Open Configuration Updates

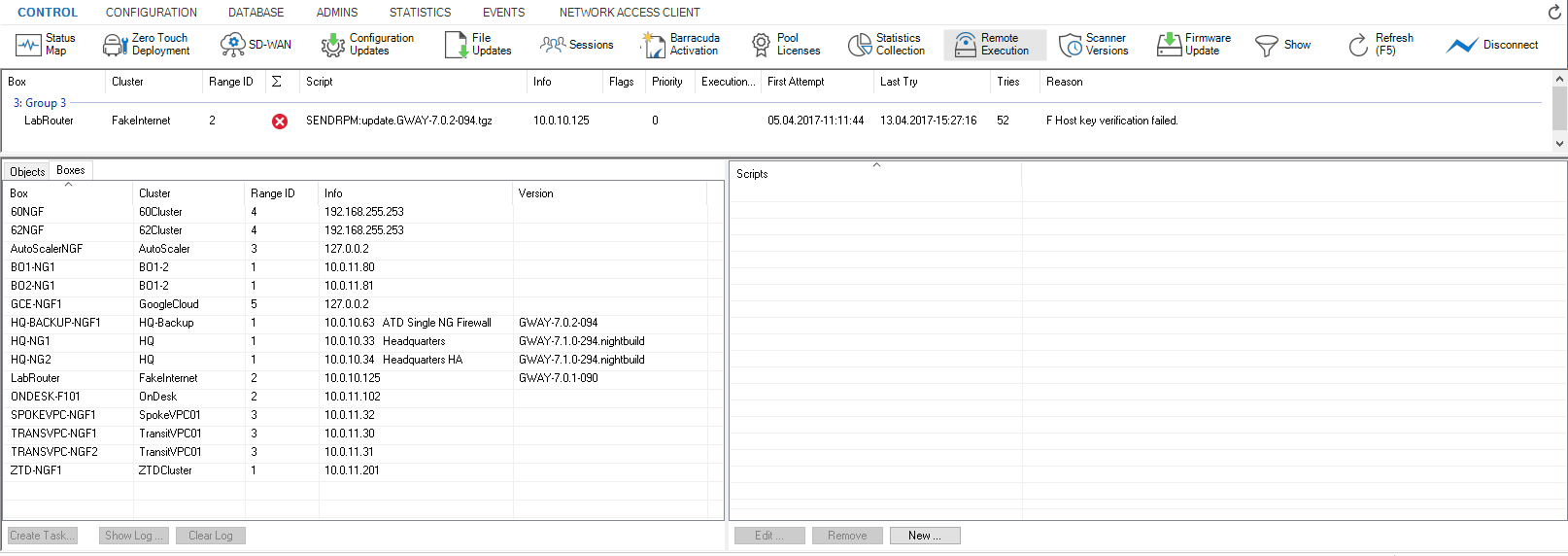[367, 45]
